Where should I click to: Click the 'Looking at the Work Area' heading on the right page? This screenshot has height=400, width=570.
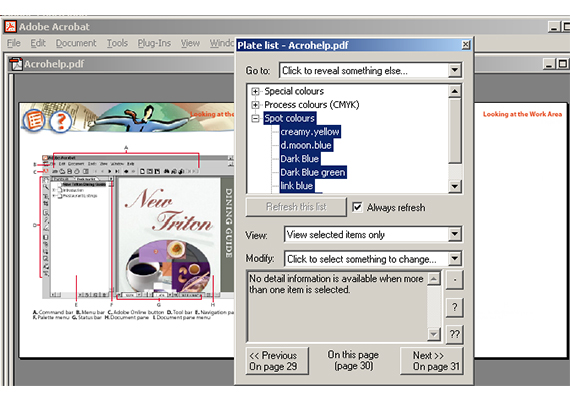pyautogui.click(x=522, y=114)
